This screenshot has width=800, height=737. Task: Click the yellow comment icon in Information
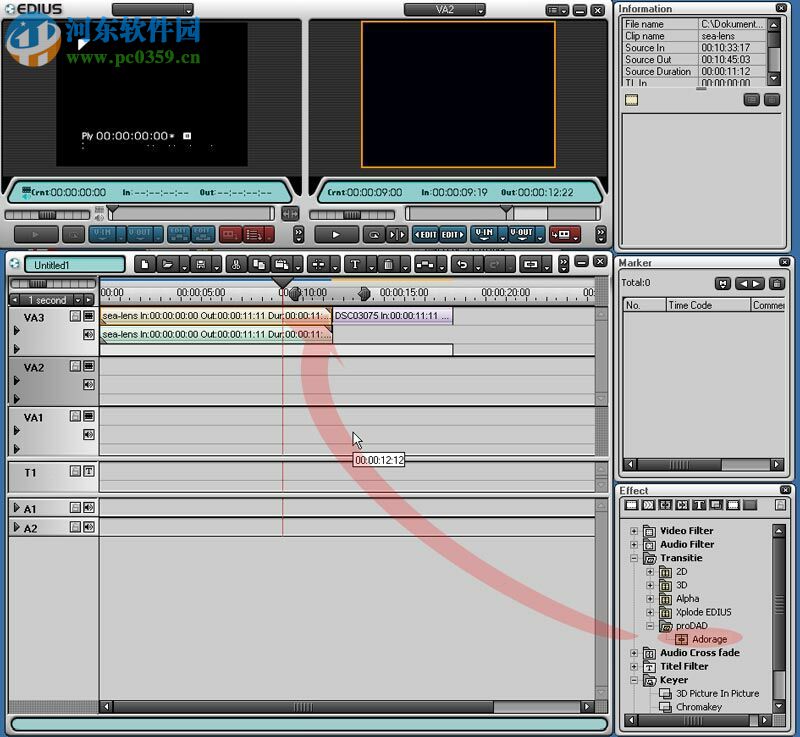[631, 100]
